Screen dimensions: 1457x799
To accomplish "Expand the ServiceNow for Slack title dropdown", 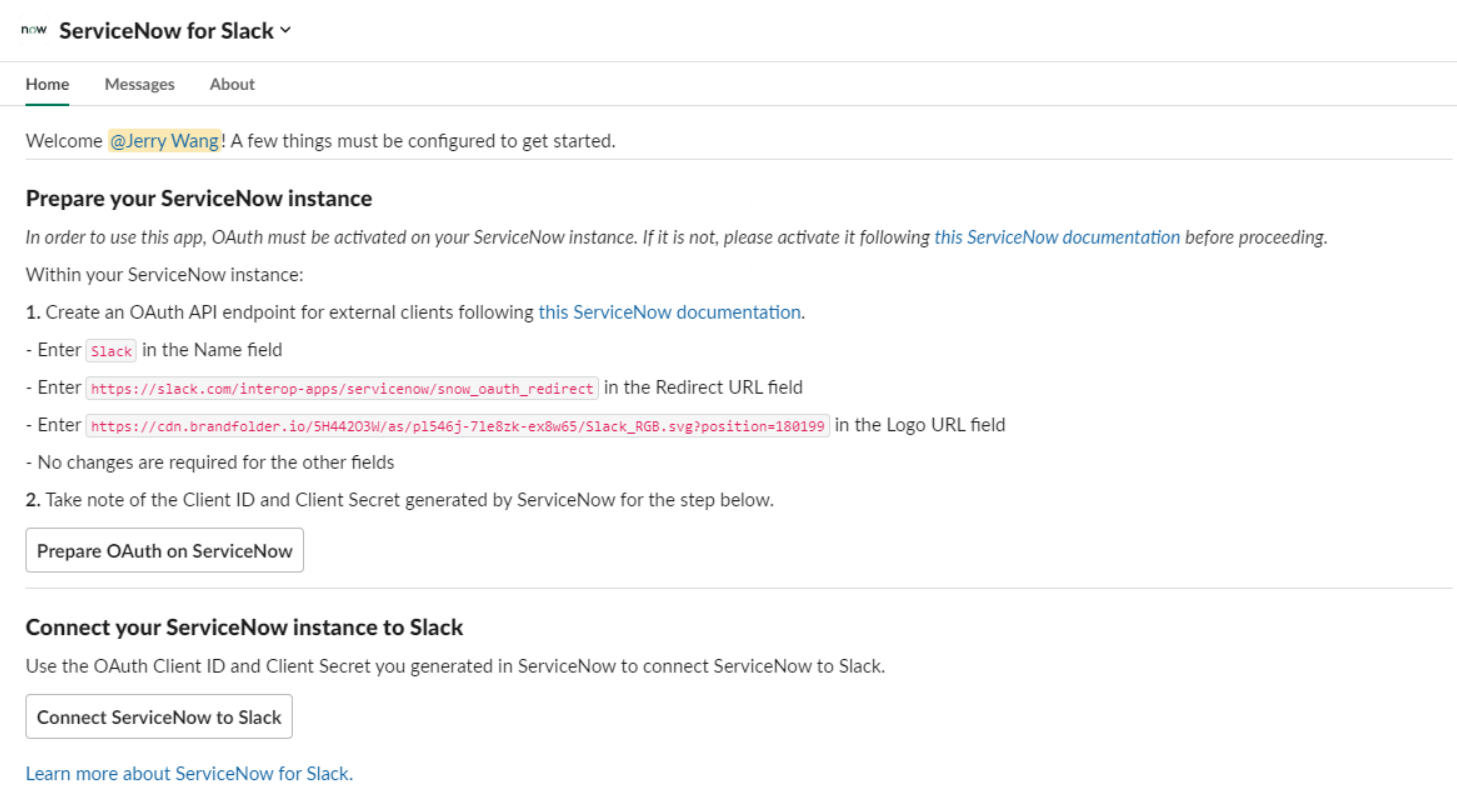I will [x=285, y=30].
